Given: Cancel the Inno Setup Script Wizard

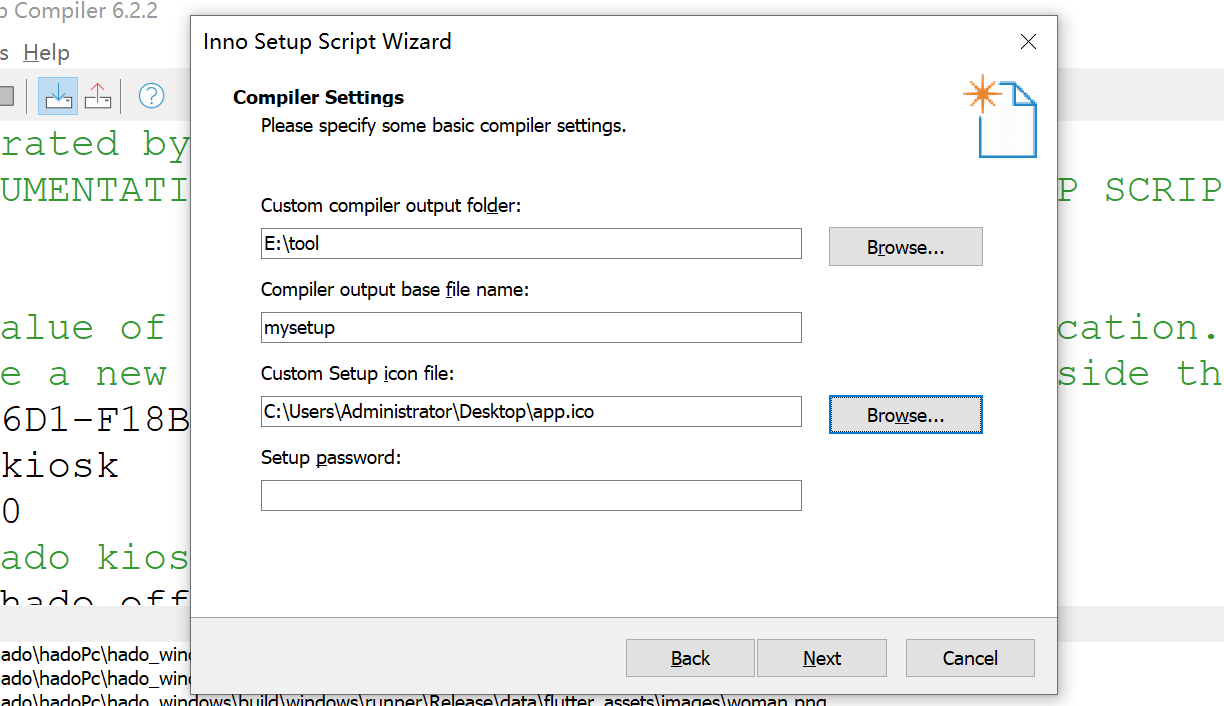Looking at the screenshot, I should pyautogui.click(x=970, y=658).
